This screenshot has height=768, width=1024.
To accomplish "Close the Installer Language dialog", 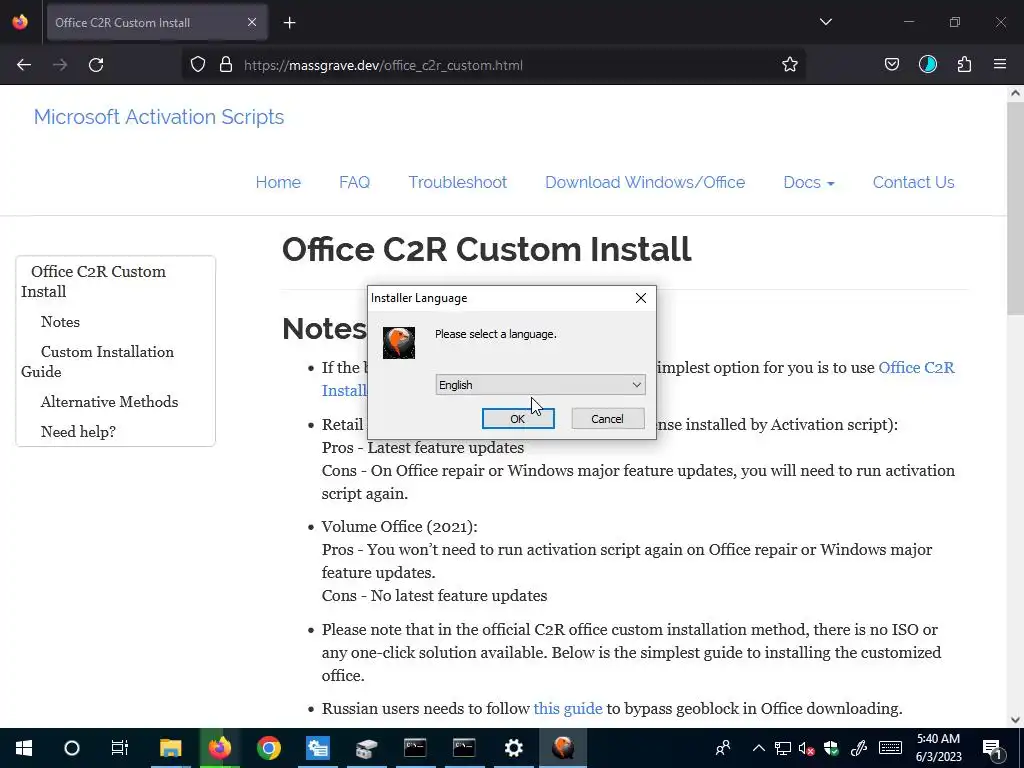I will 641,298.
